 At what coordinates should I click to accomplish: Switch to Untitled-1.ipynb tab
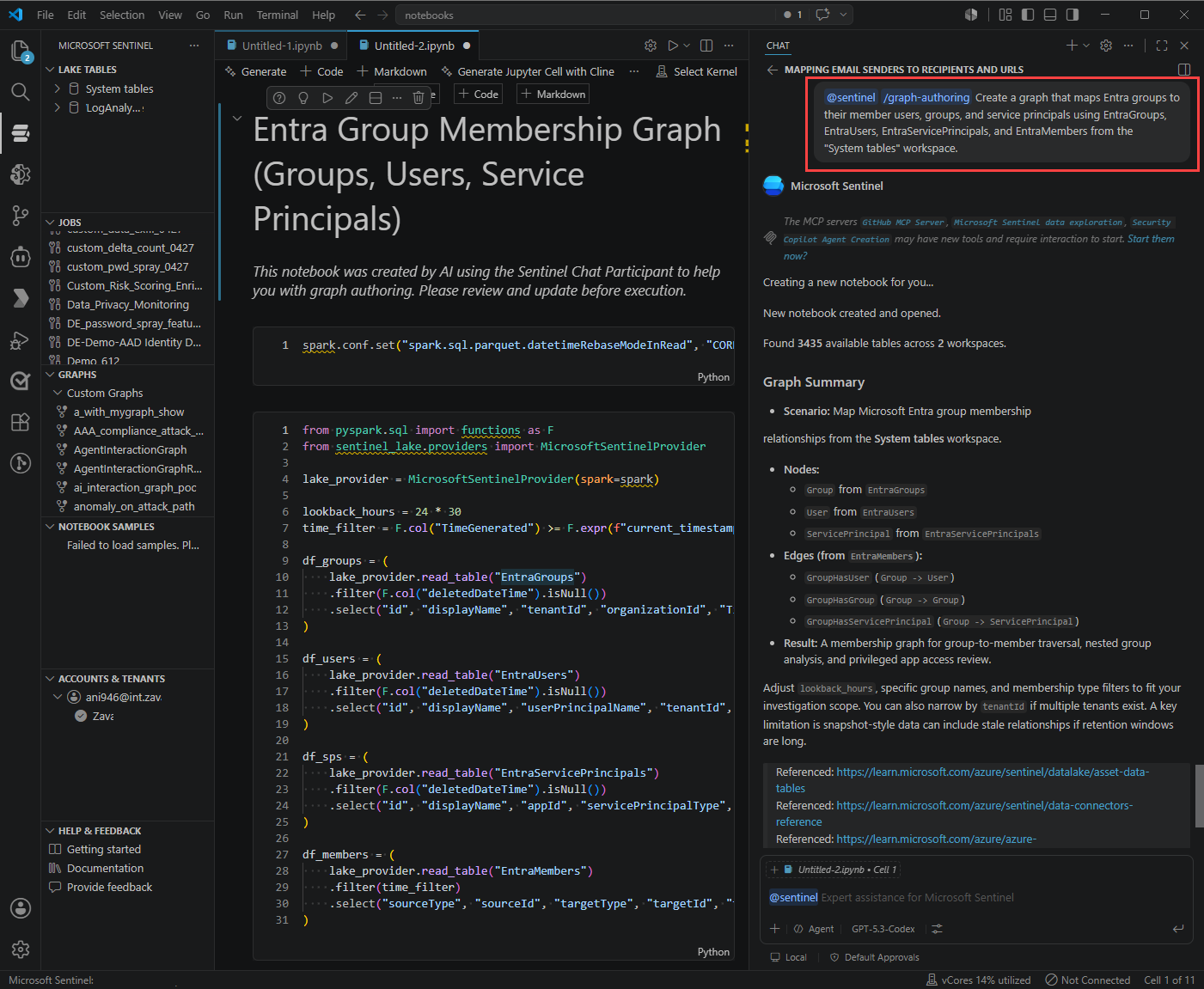point(282,46)
